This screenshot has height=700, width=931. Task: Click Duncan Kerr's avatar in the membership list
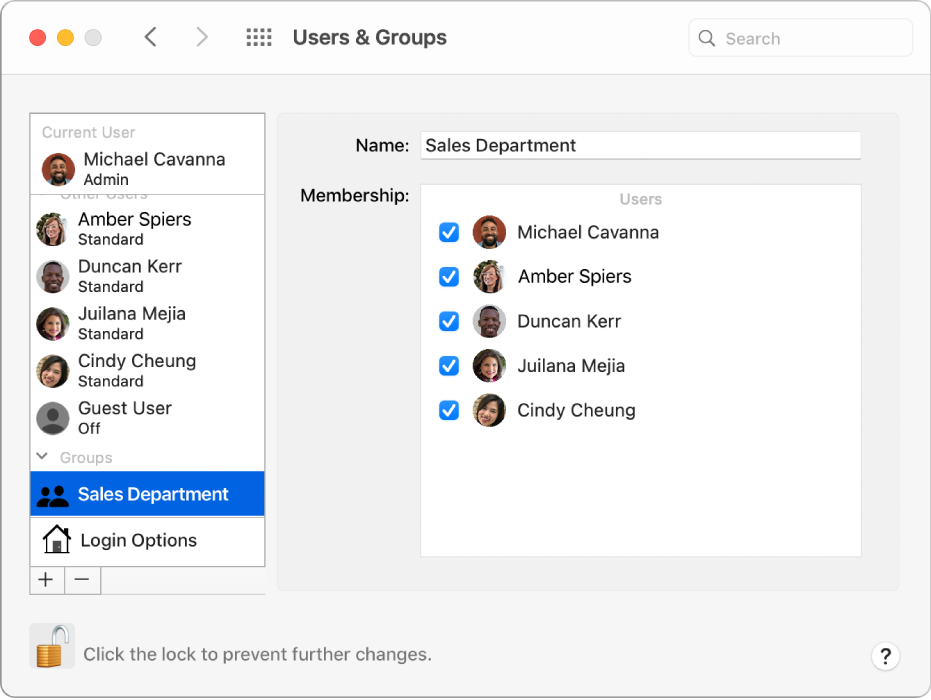[x=489, y=321]
